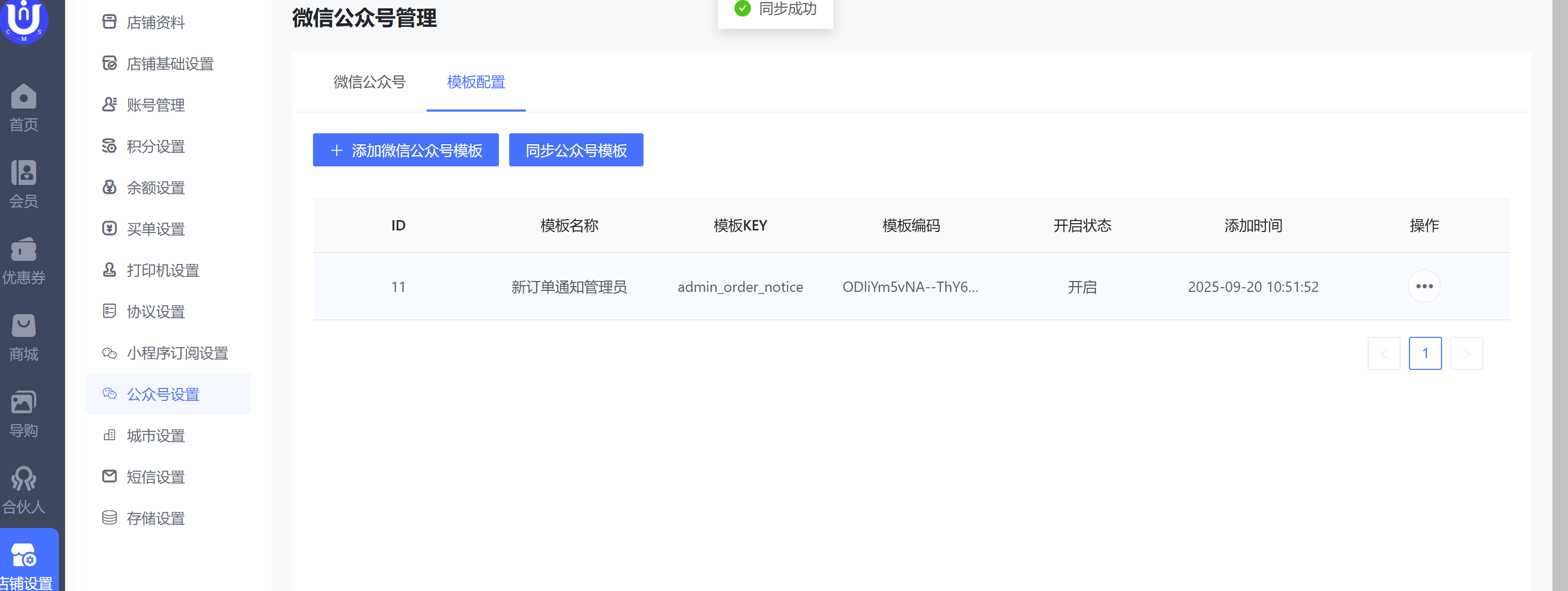Viewport: 1568px width, 591px height.
Task: Select the 导购 shopping guide icon
Action: coord(24,403)
